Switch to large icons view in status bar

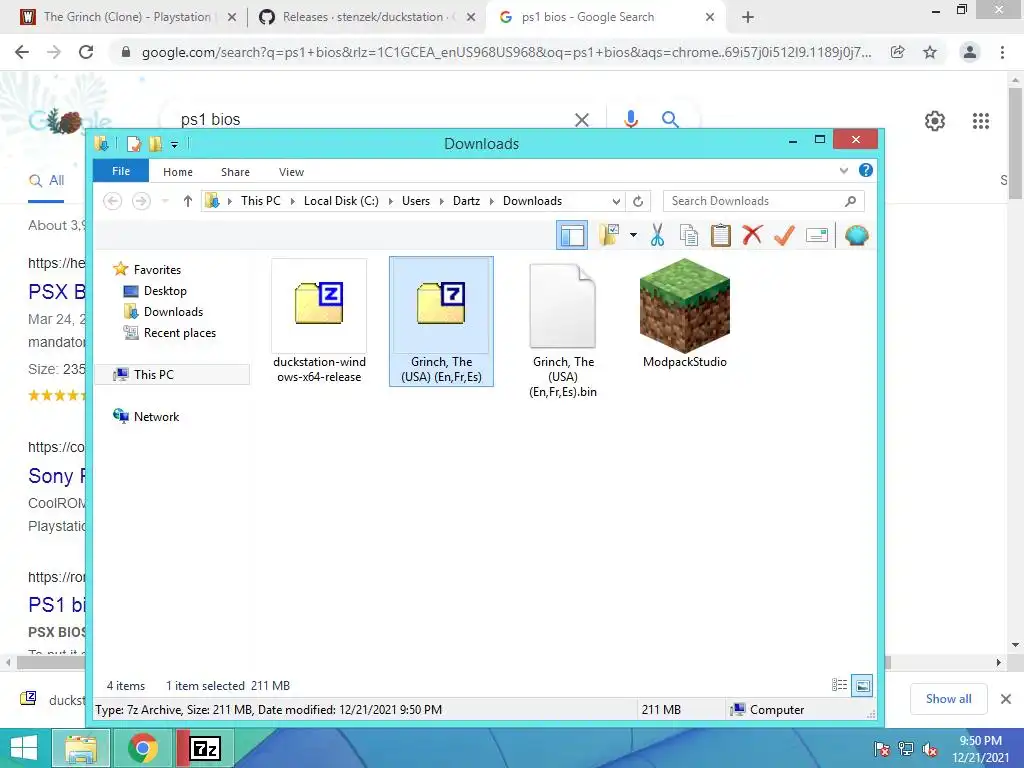862,685
